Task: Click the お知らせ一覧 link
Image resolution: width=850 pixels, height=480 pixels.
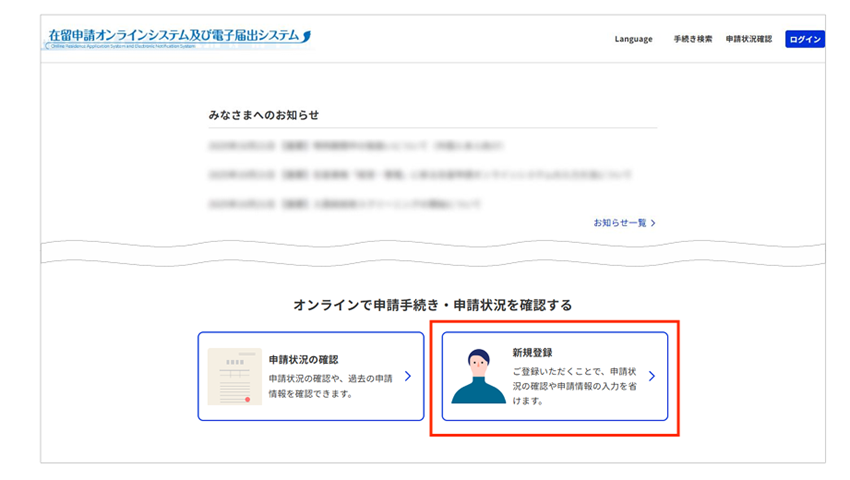Action: (620, 223)
